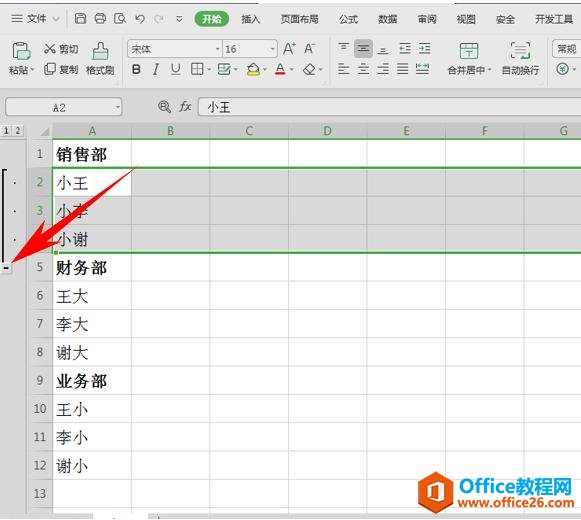The image size is (581, 520).
Task: Align text right
Action: 383,69
